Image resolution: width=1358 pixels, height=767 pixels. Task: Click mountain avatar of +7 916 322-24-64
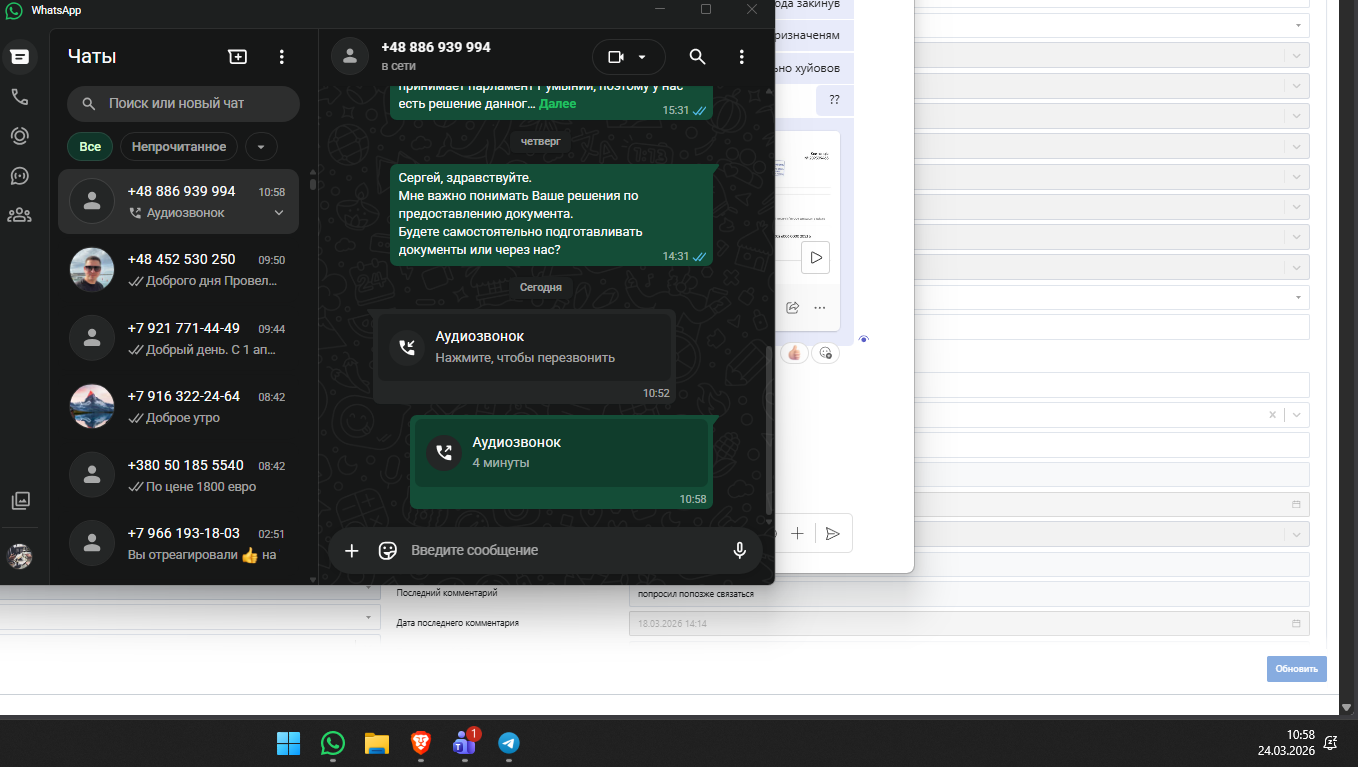92,407
